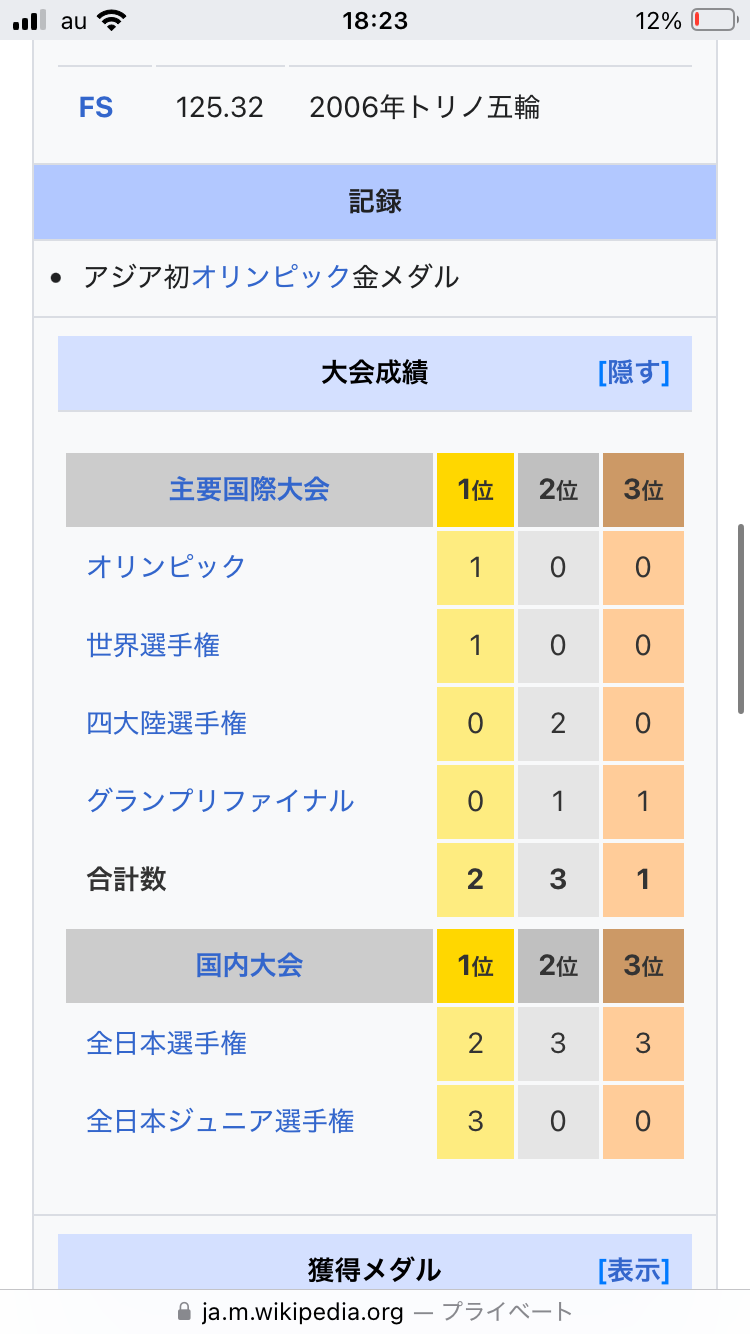Open the FS link

pyautogui.click(x=96, y=107)
